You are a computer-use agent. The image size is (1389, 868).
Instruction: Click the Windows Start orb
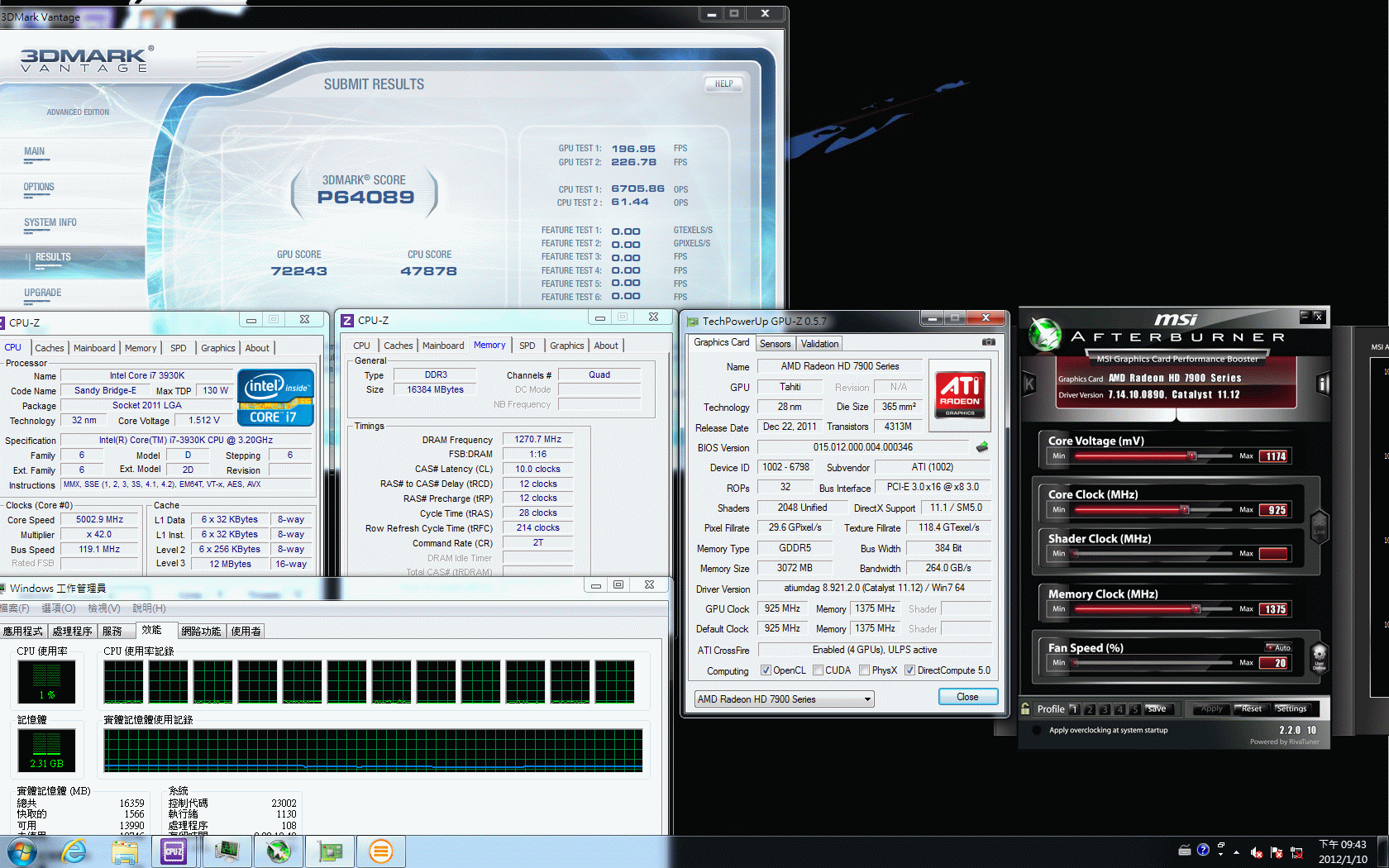click(22, 851)
